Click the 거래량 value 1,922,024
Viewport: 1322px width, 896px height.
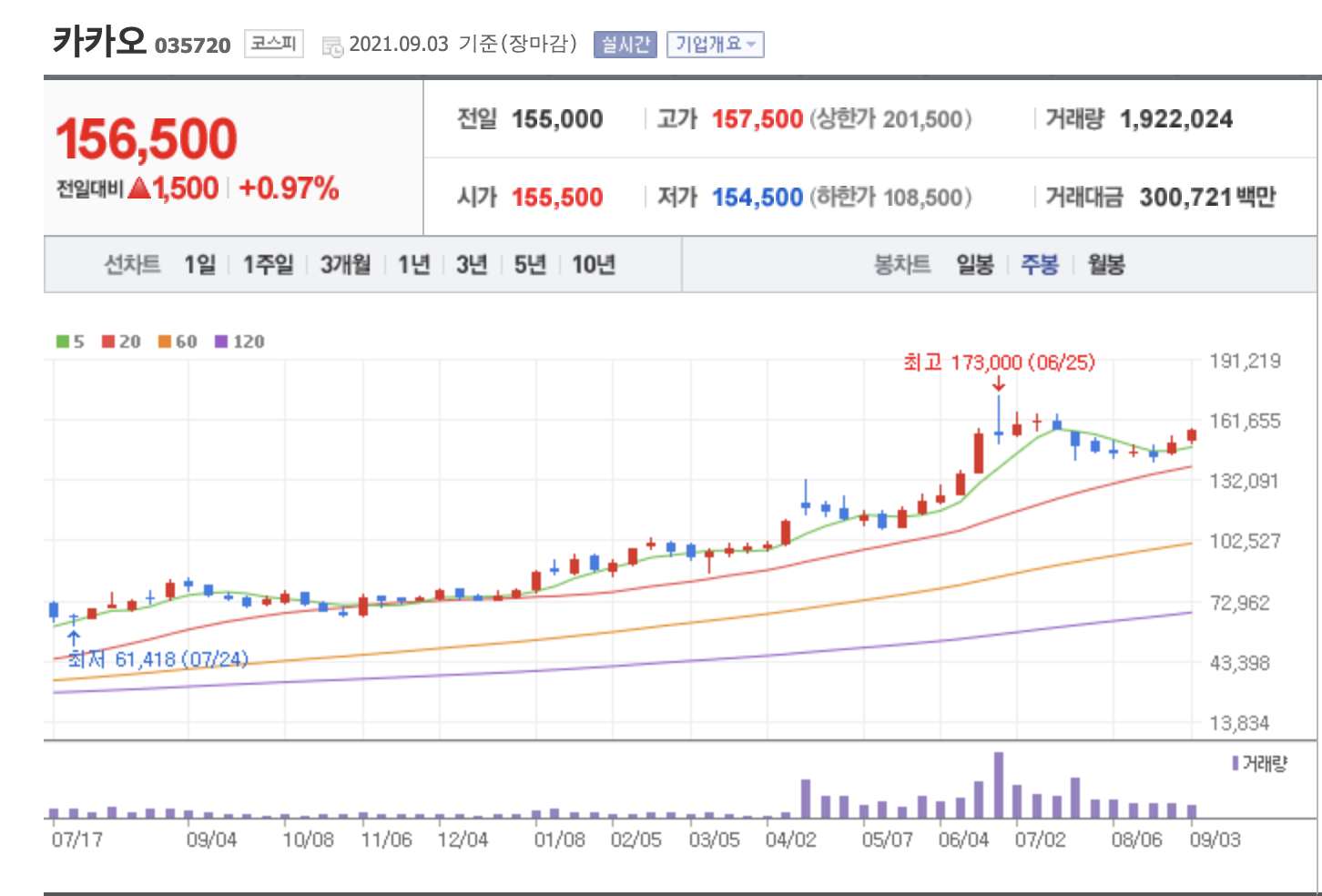pos(1176,119)
